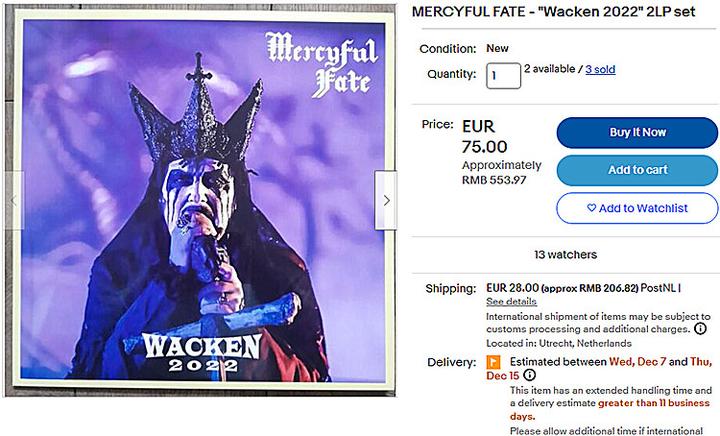Click the EUR 28.00 shipping cost text
720x436 pixels.
point(512,288)
